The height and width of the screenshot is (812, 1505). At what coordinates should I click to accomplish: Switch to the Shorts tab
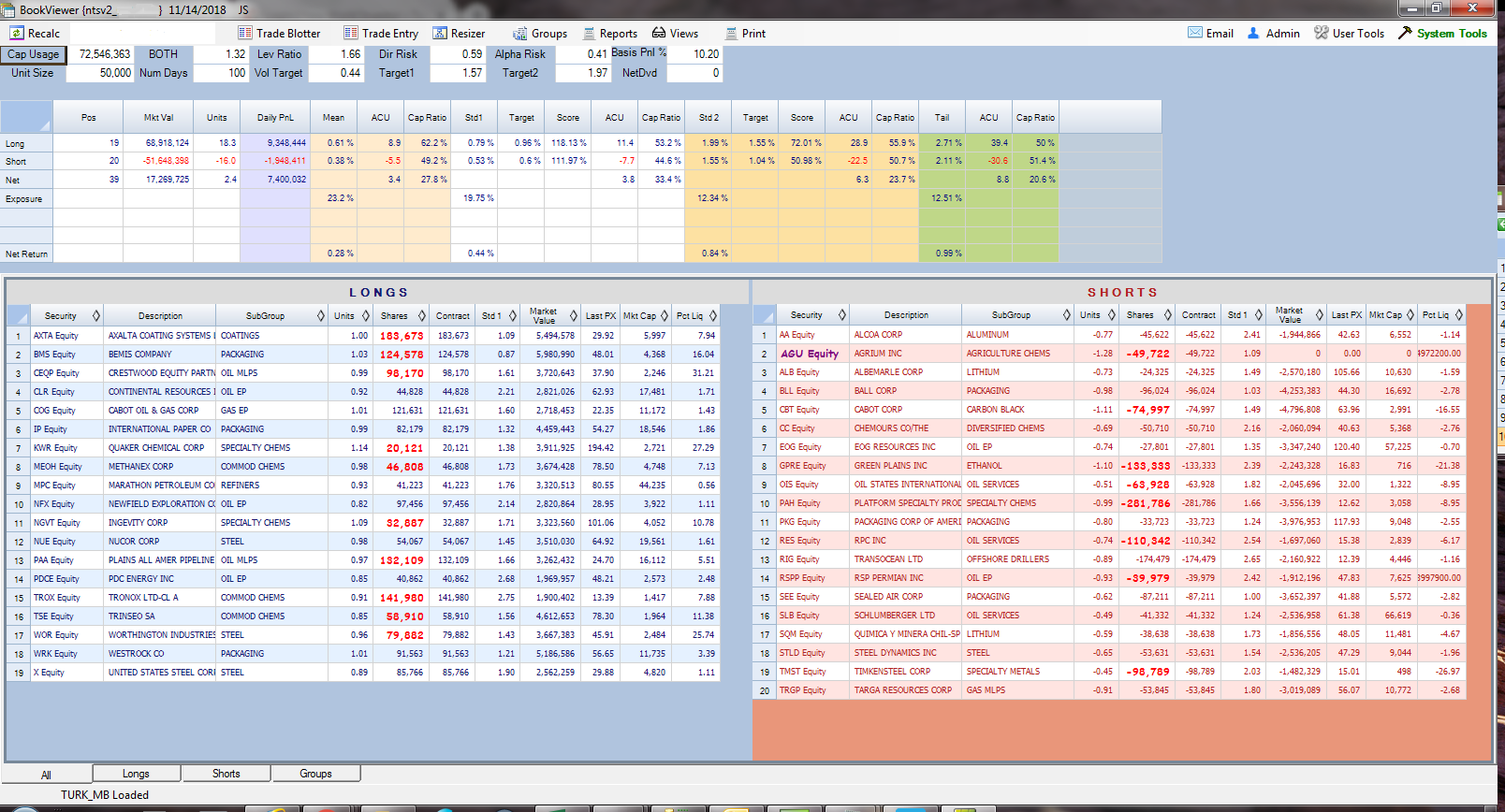[226, 774]
